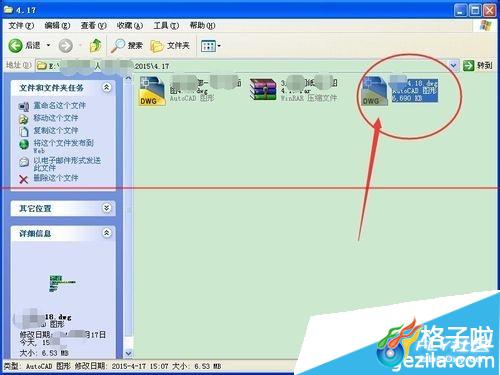Click the Go button beside address bar
500x375 pixels.
477,65
